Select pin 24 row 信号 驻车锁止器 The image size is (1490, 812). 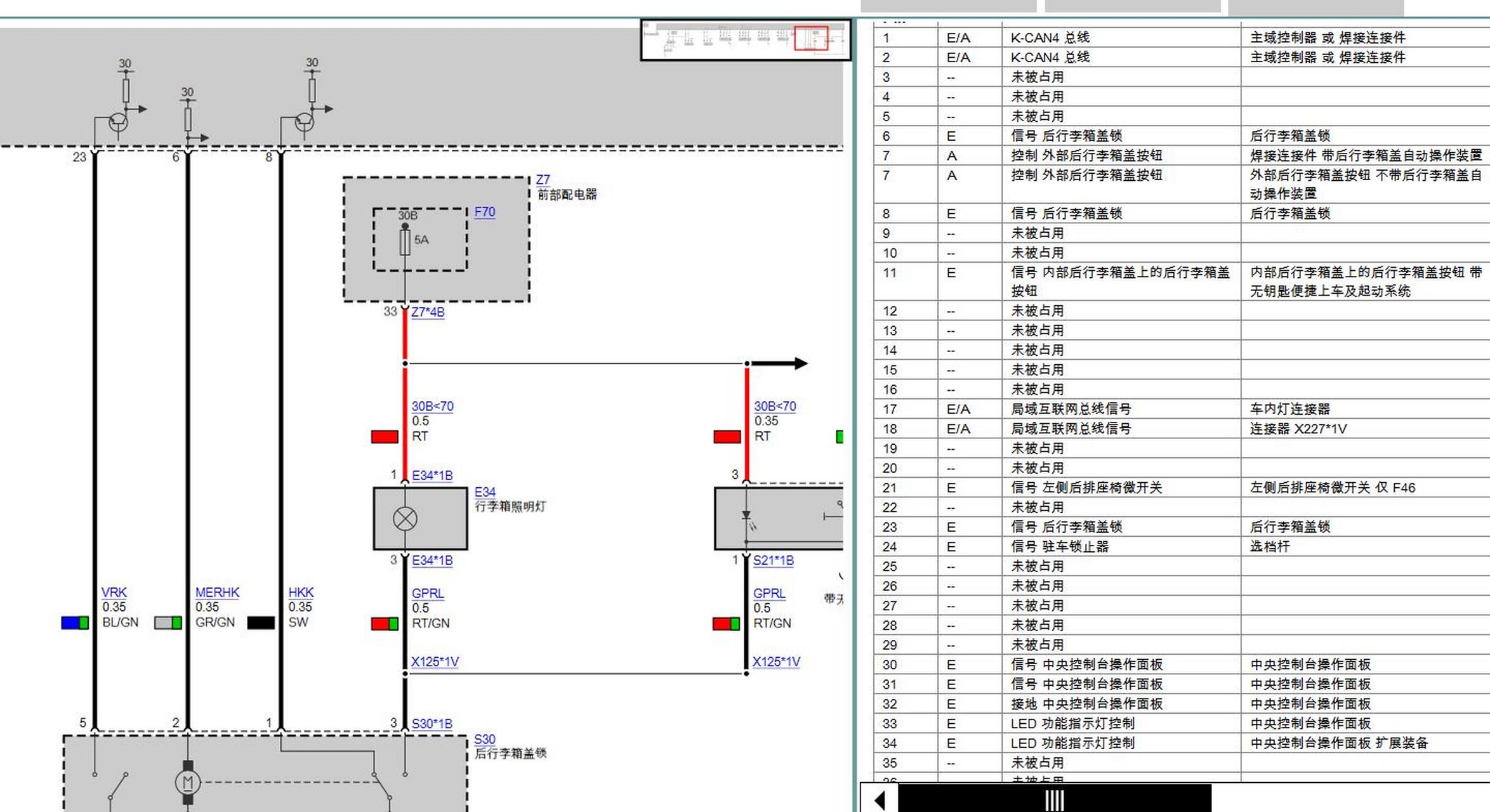click(1182, 546)
